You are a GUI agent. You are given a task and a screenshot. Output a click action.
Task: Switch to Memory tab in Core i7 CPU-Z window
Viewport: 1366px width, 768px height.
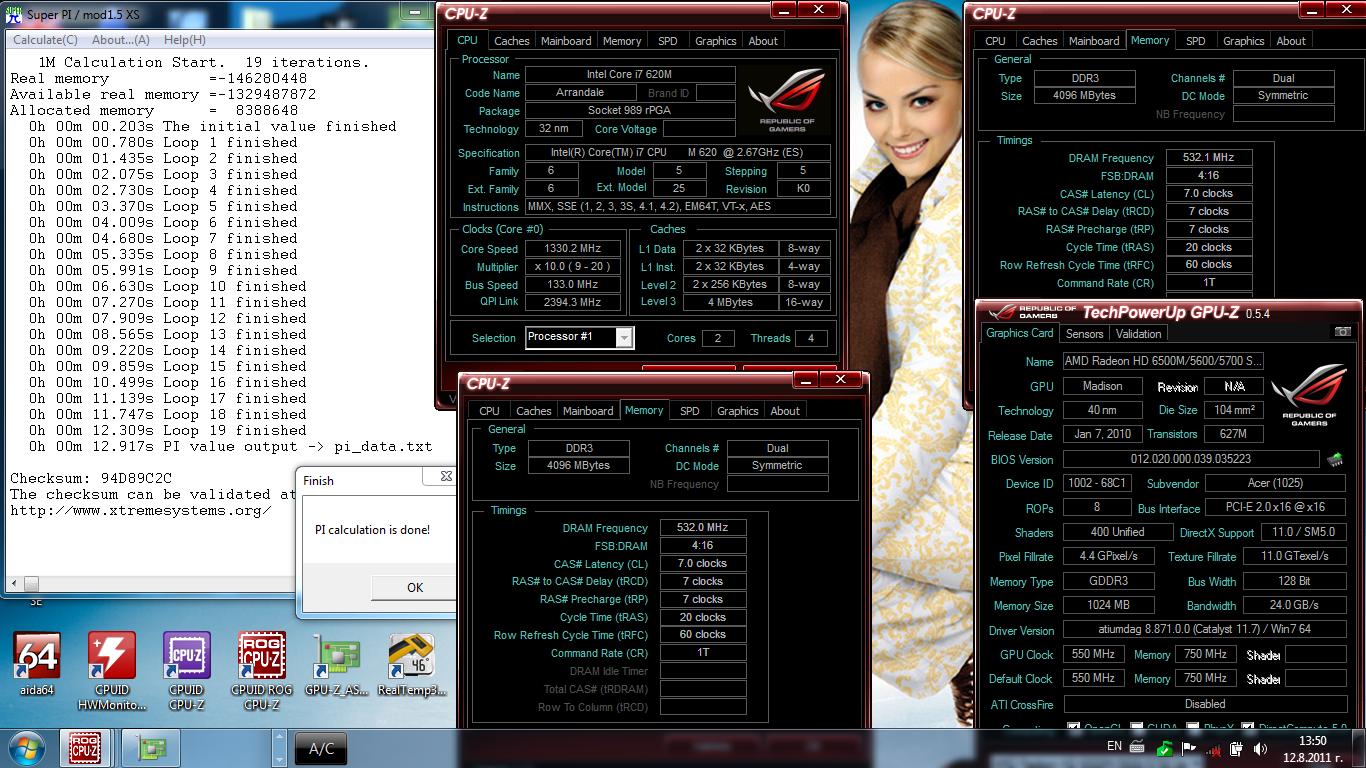[x=622, y=41]
